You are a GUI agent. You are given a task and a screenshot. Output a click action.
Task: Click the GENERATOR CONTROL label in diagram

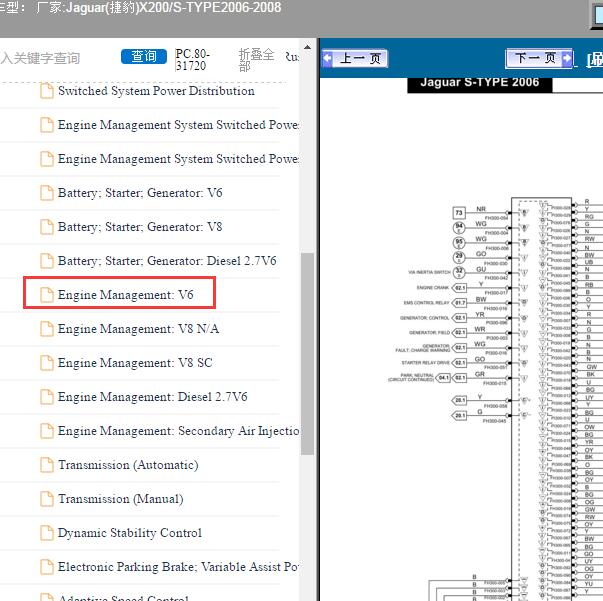click(x=425, y=318)
